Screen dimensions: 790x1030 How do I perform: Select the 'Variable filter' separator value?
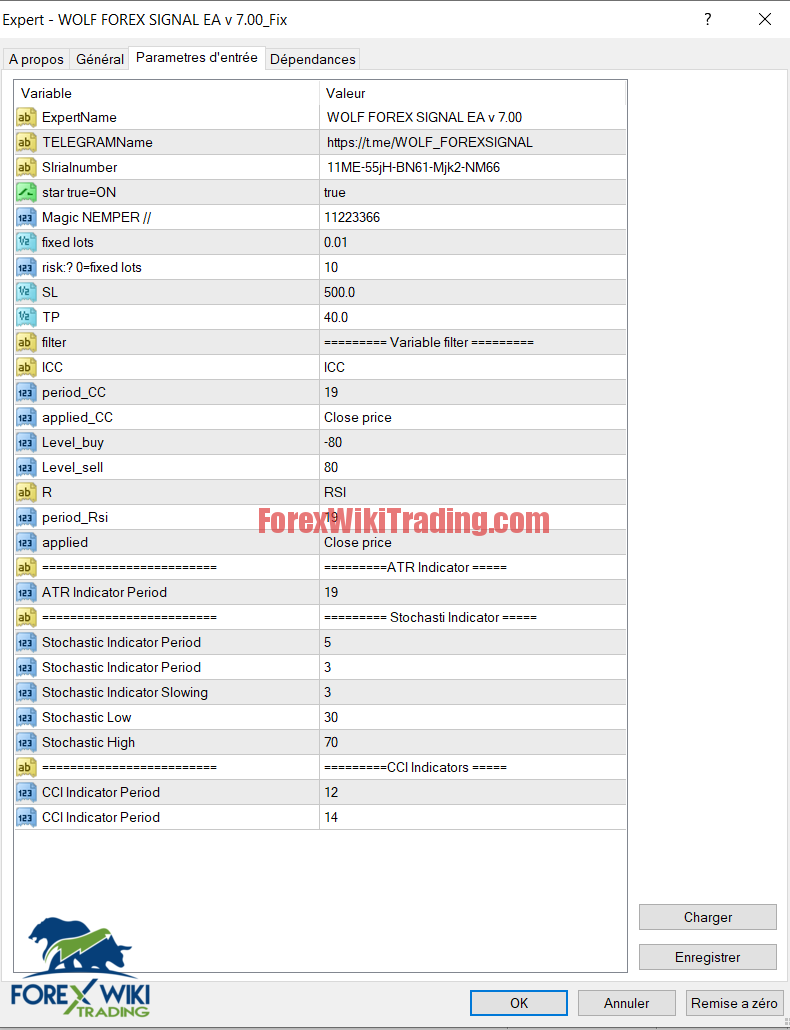473,342
